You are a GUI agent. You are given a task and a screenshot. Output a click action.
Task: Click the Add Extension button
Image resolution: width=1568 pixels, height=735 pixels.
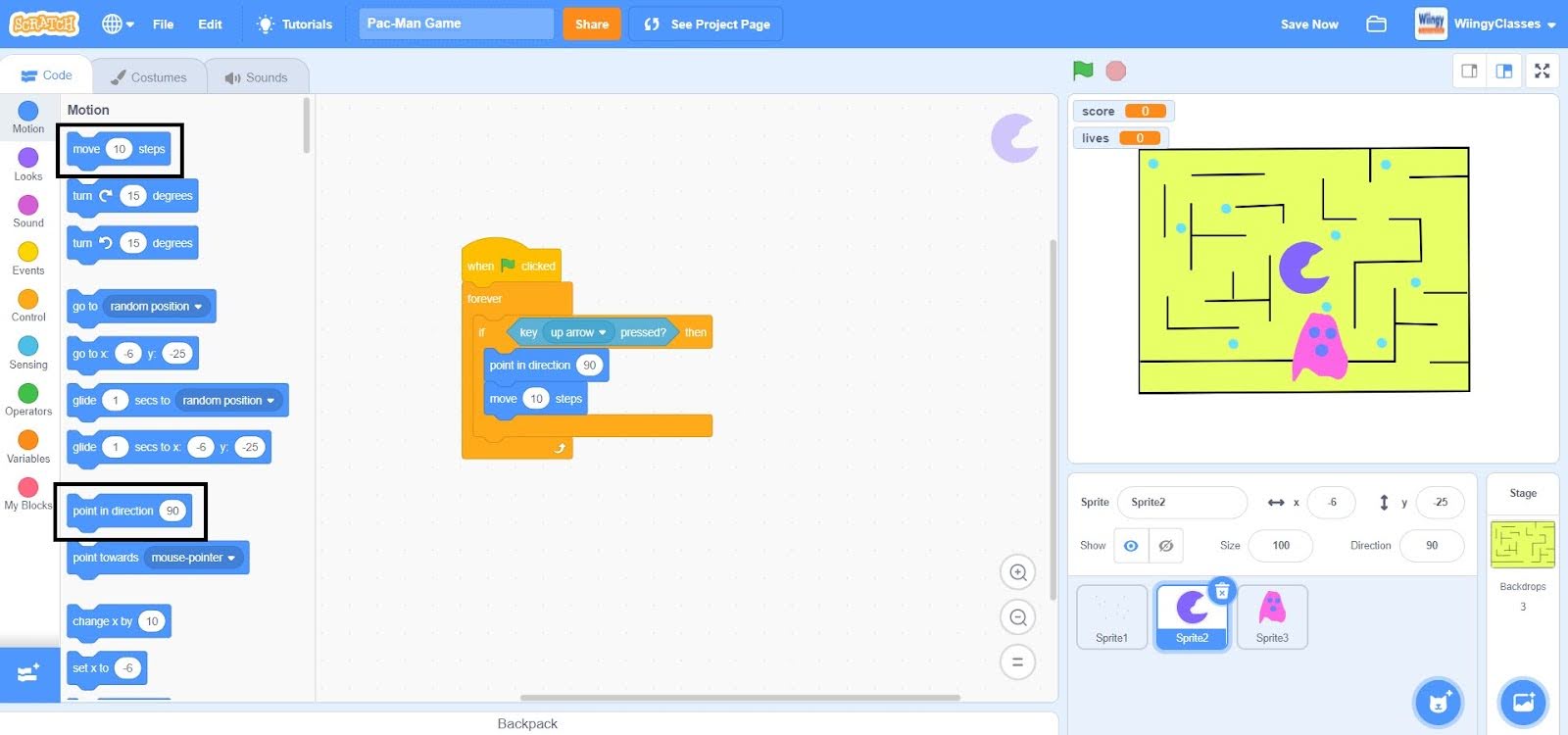point(29,674)
